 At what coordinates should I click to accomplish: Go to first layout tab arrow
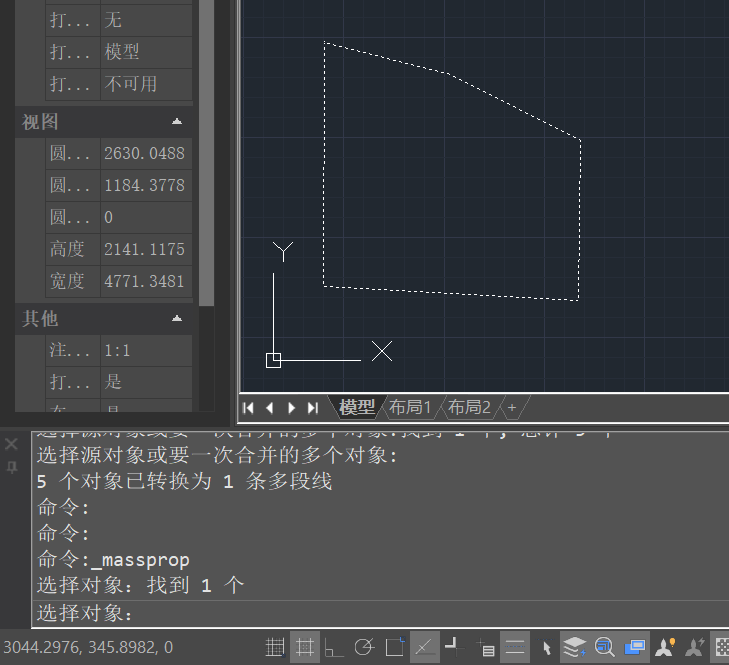click(x=248, y=408)
